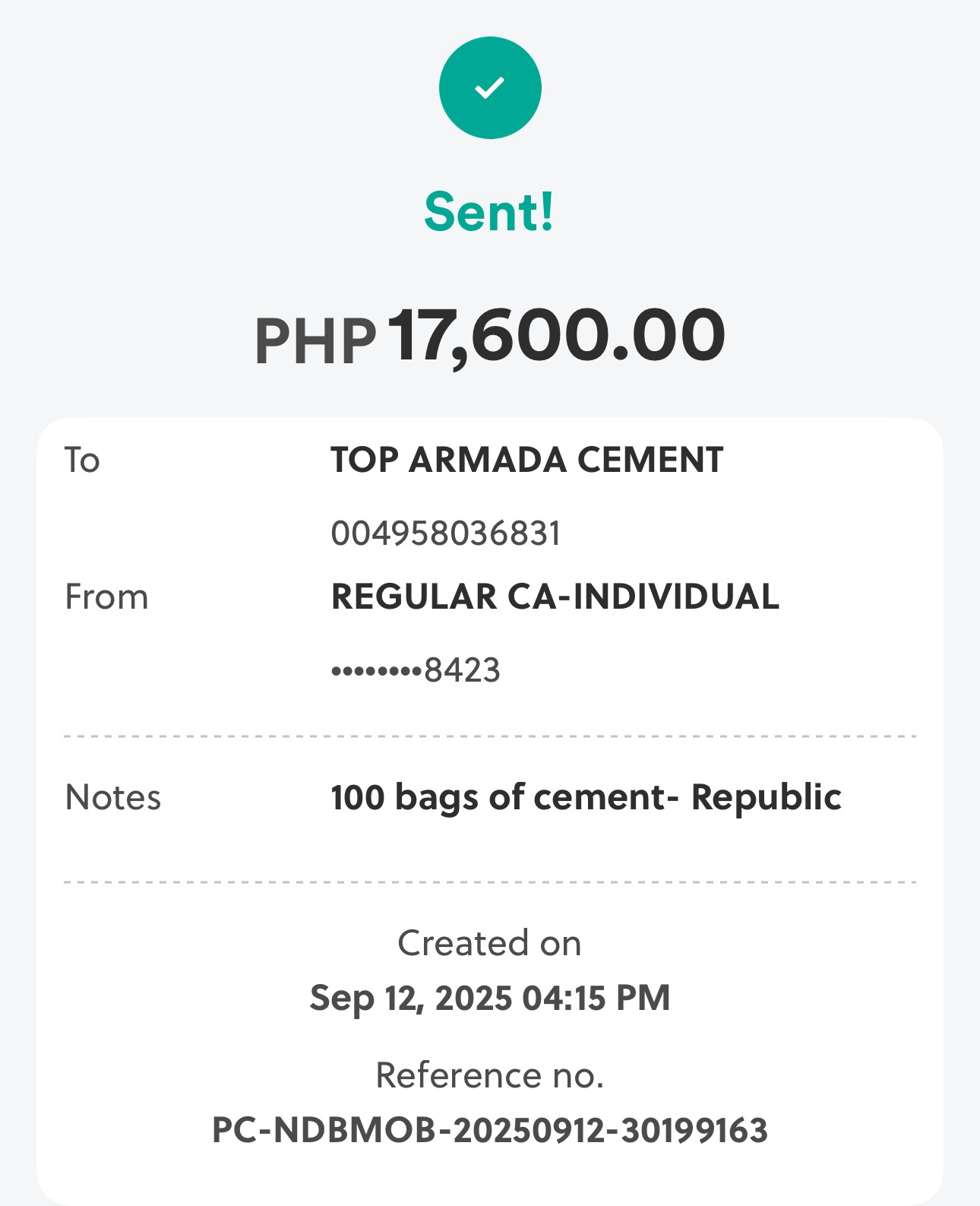Tap the "Sent!" confirmation heading
This screenshot has width=980, height=1206.
(x=490, y=211)
